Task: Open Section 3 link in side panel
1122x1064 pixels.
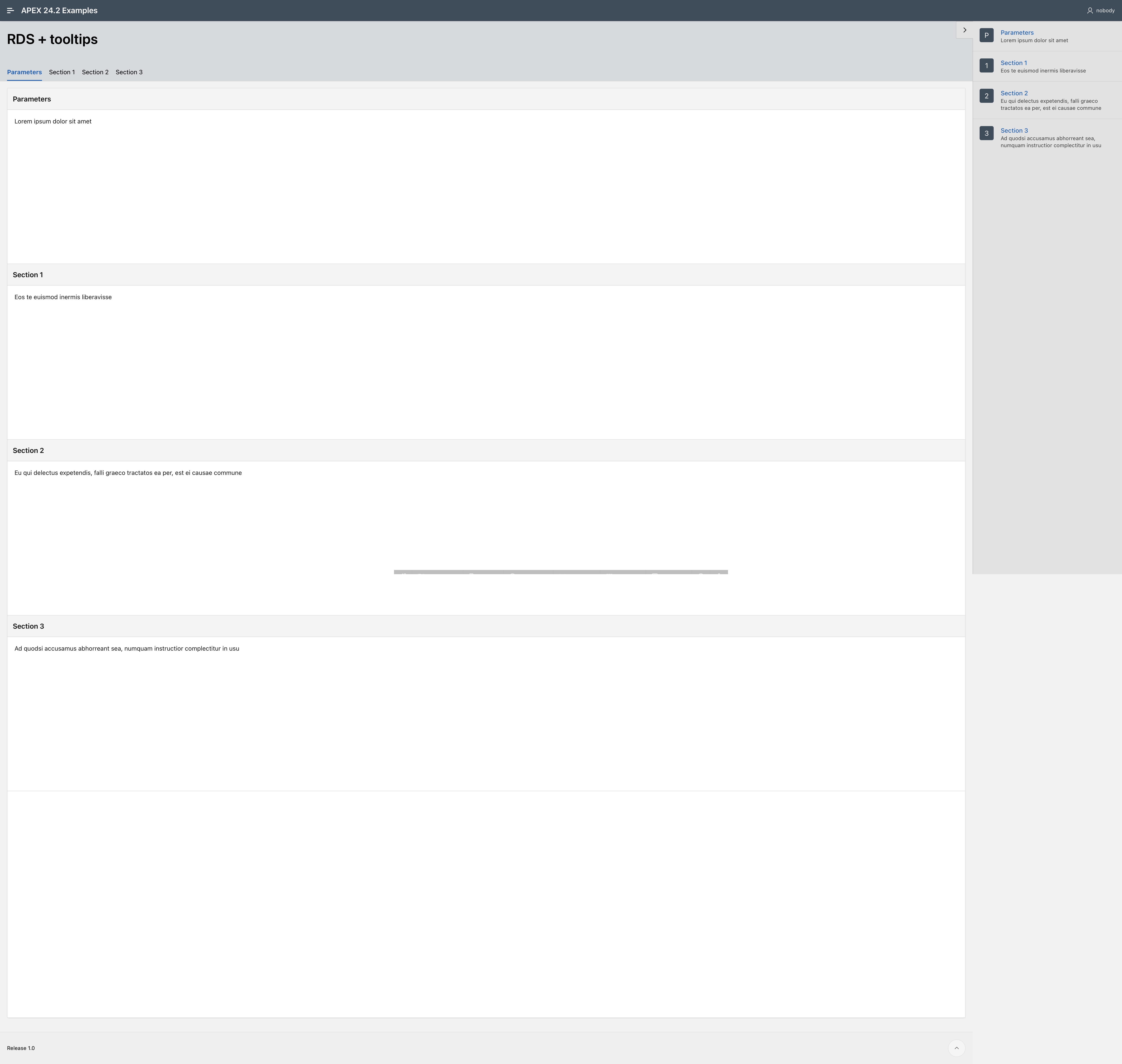Action: (x=1014, y=130)
